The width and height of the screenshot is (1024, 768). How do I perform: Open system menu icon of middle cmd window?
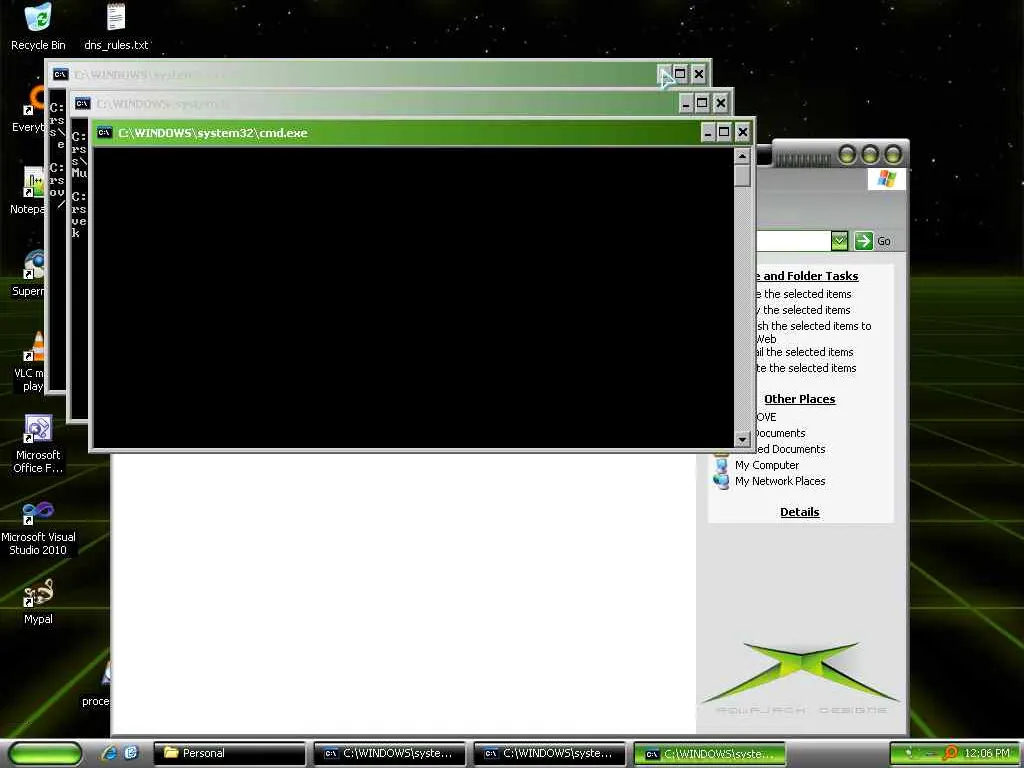[82, 103]
